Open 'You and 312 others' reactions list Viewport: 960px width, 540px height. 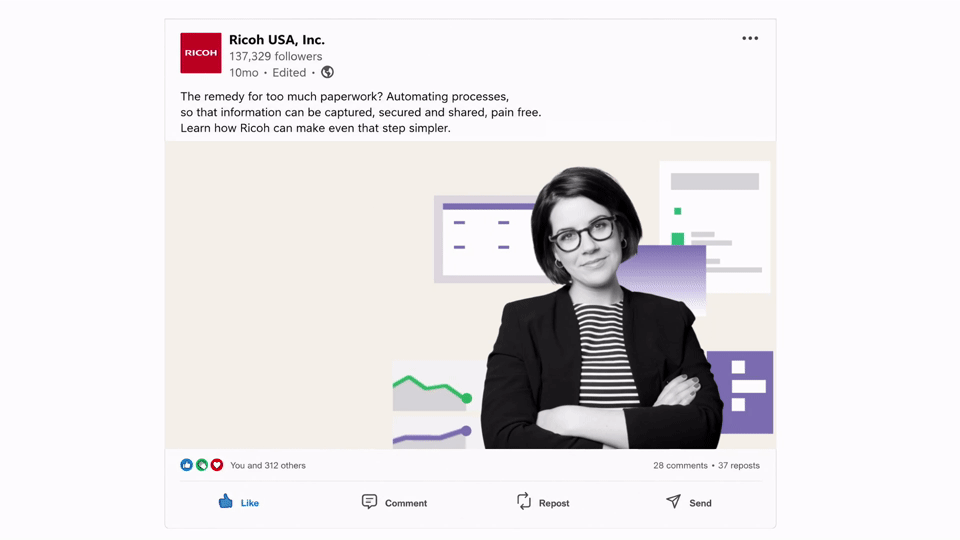[268, 465]
